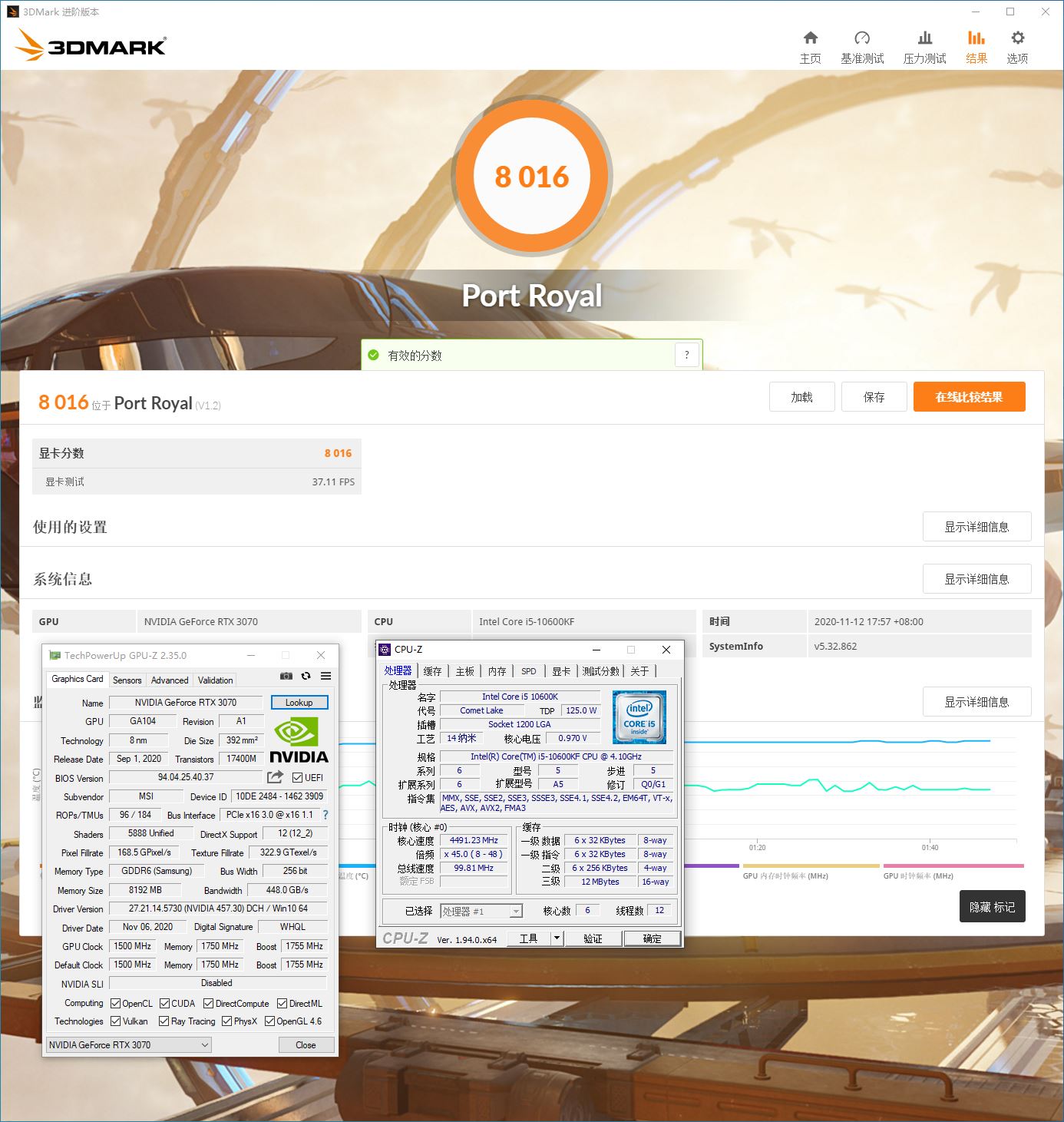Show details for 使用的设置 section

(x=976, y=527)
